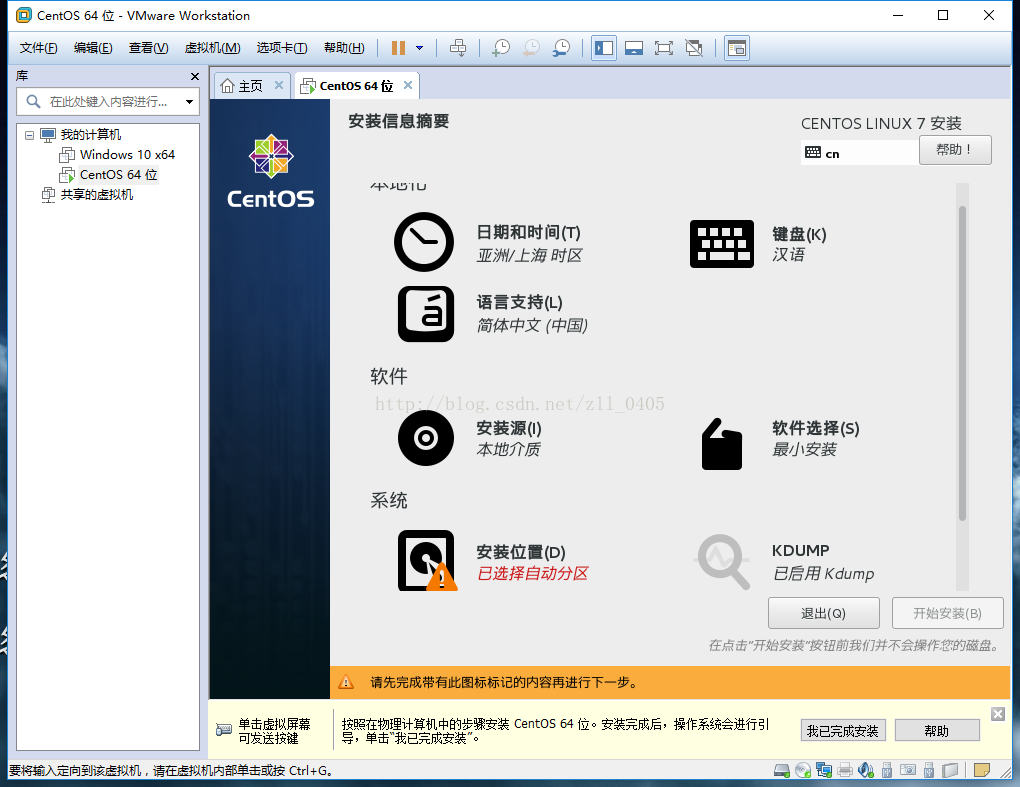Click the sound card status icon

click(x=866, y=771)
